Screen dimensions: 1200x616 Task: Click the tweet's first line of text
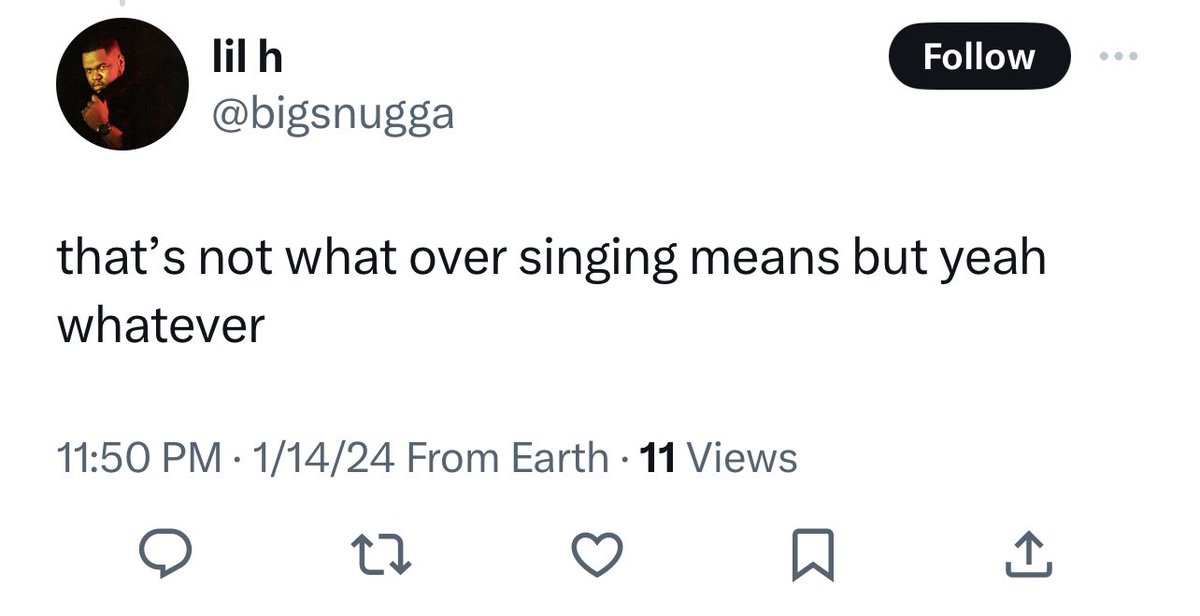click(x=551, y=258)
